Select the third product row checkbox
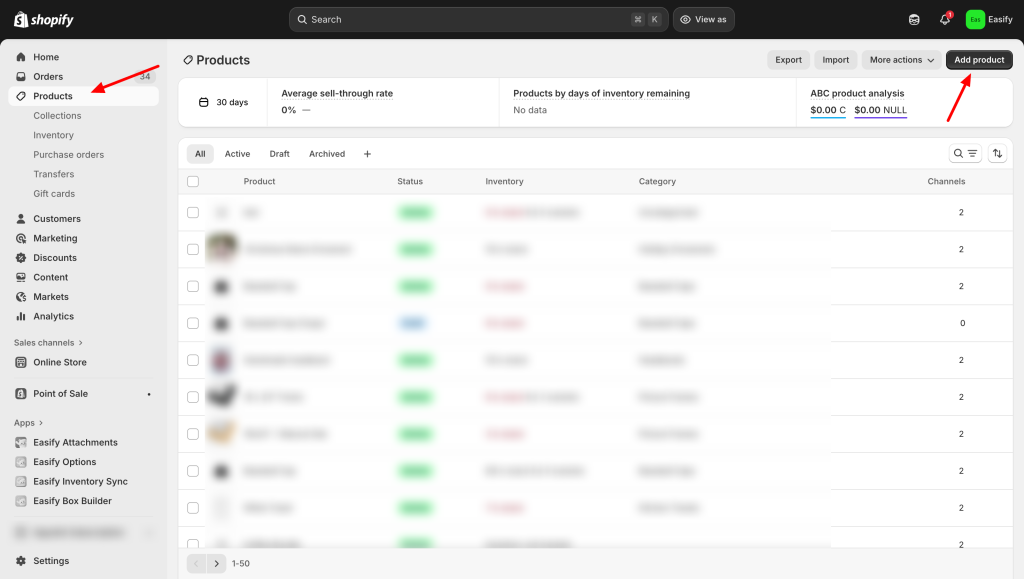This screenshot has height=579, width=1024. [x=193, y=287]
